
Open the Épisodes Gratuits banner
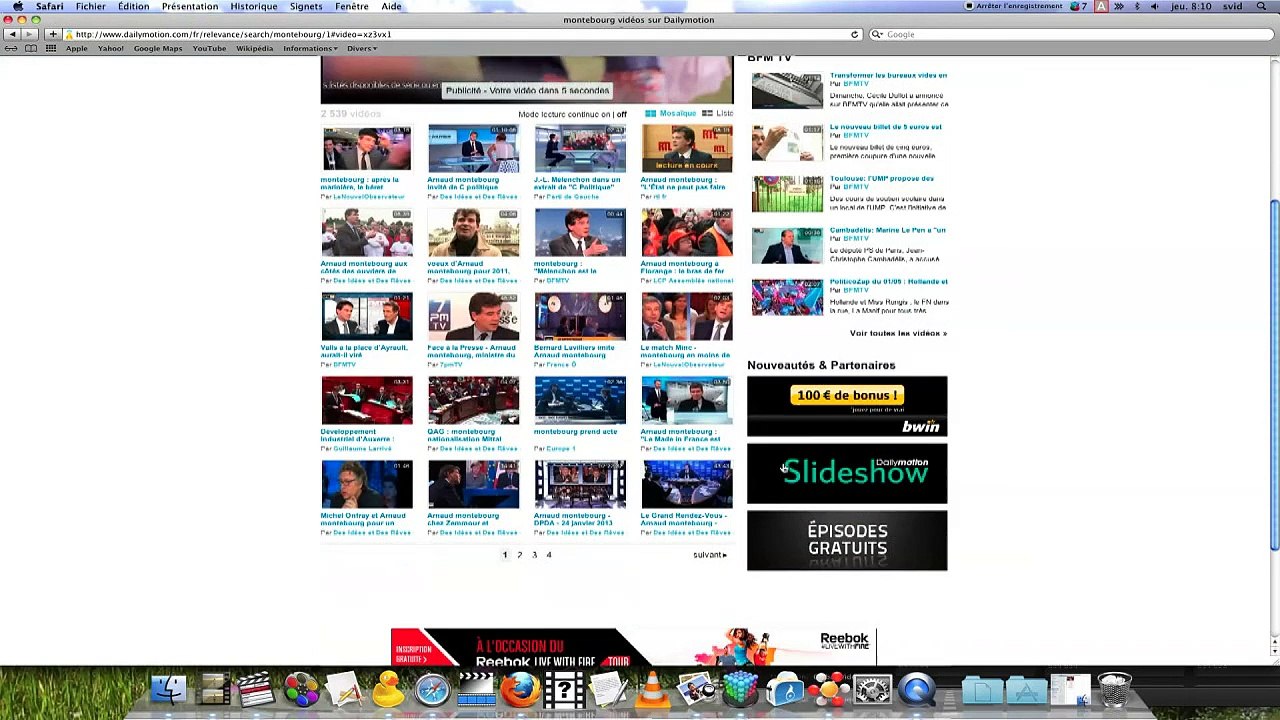point(847,541)
